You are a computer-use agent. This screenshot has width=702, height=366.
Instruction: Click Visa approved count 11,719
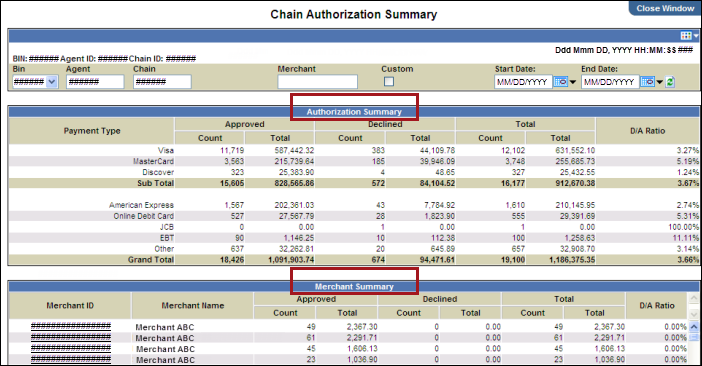point(232,150)
